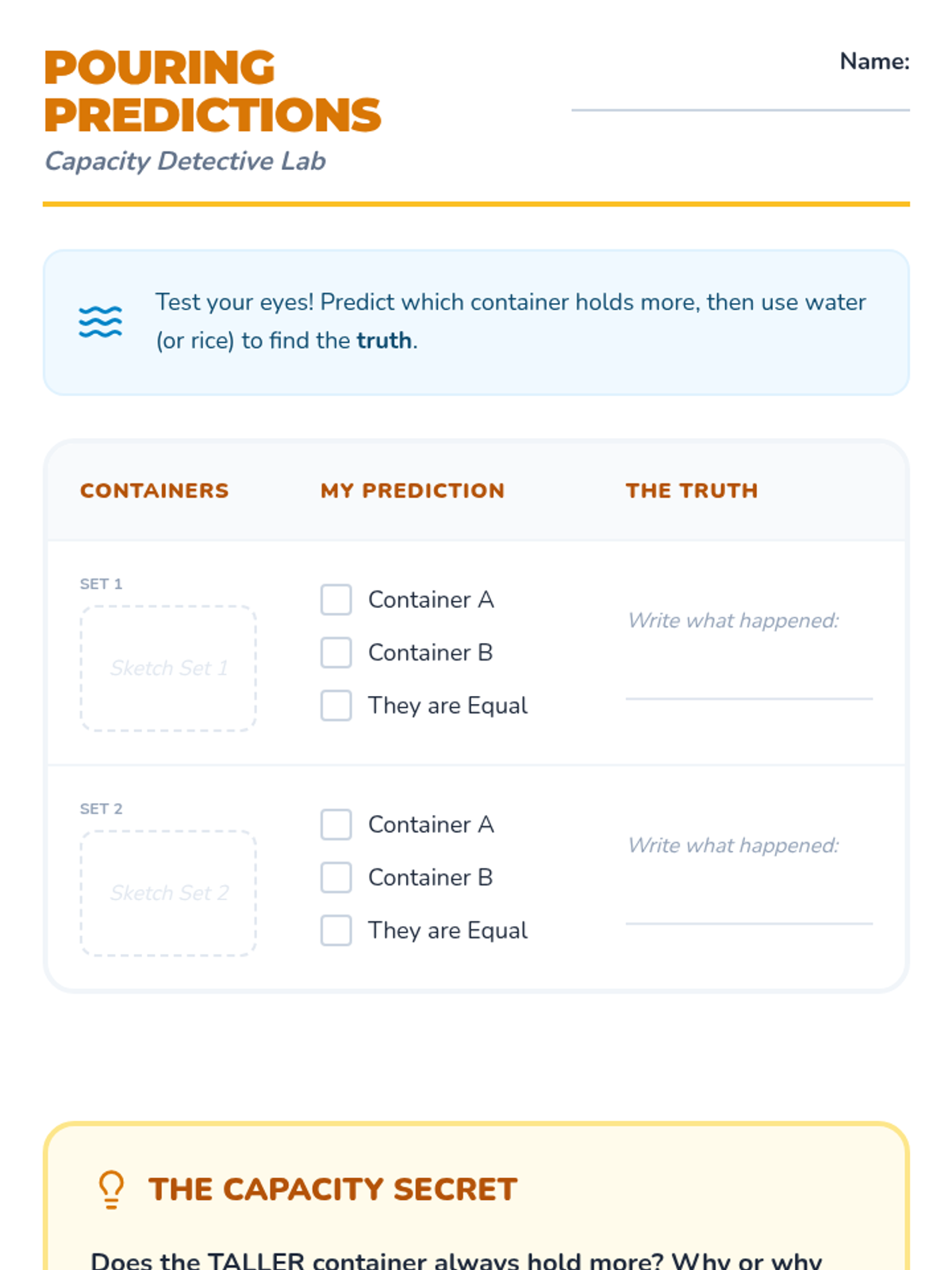Image resolution: width=952 pixels, height=1270 pixels.
Task: Click the blue water waves icon
Action: coord(101,321)
